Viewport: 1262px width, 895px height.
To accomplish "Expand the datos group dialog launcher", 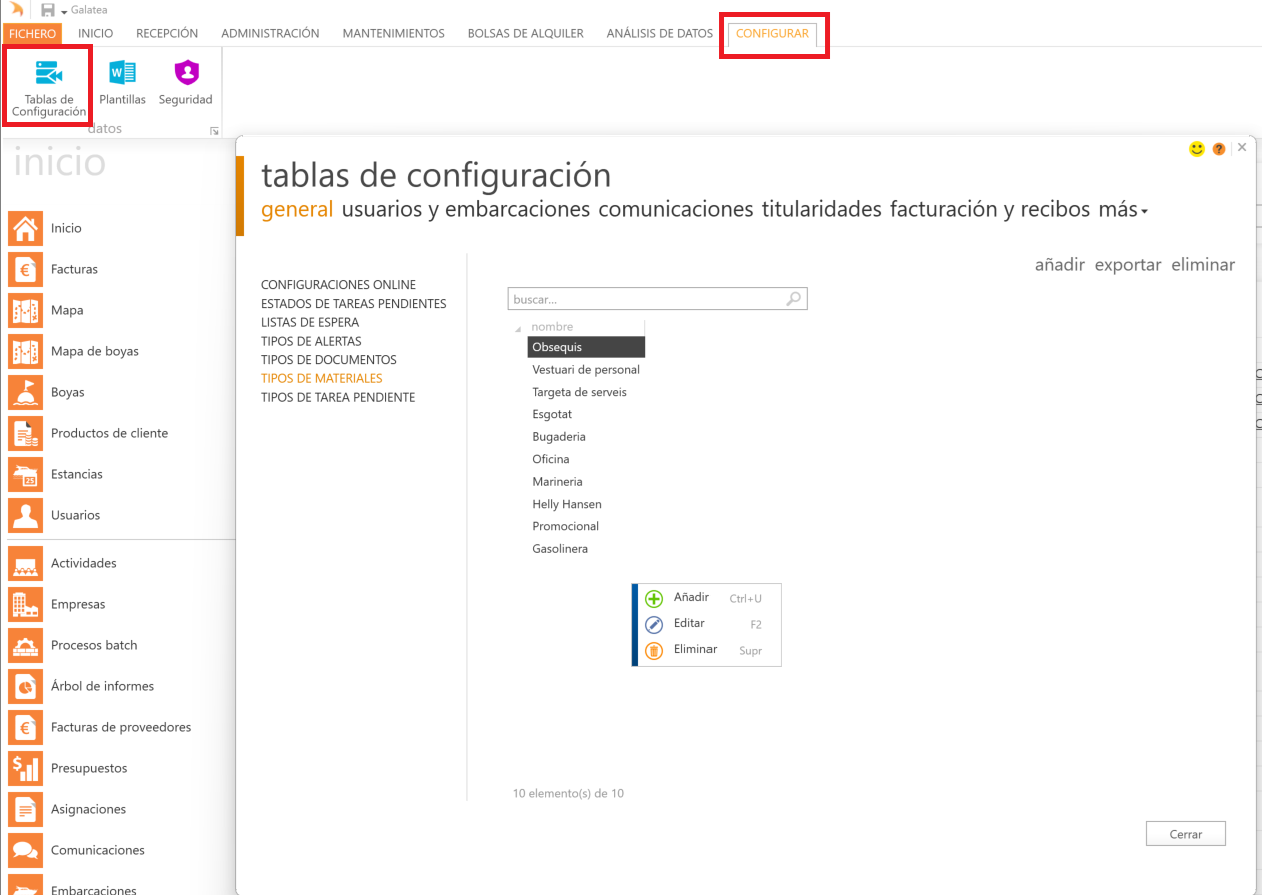I will coord(213,131).
